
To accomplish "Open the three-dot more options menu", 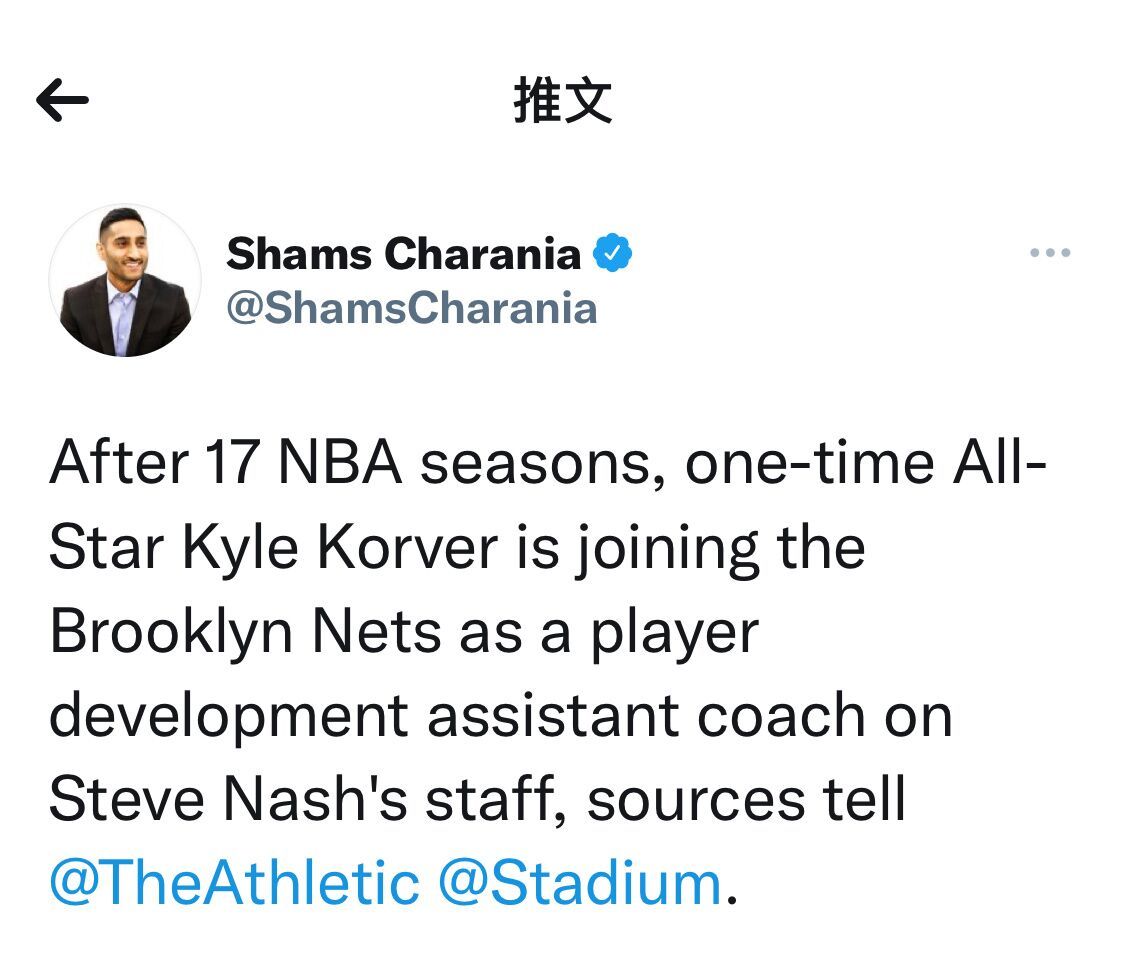I will tap(1050, 253).
